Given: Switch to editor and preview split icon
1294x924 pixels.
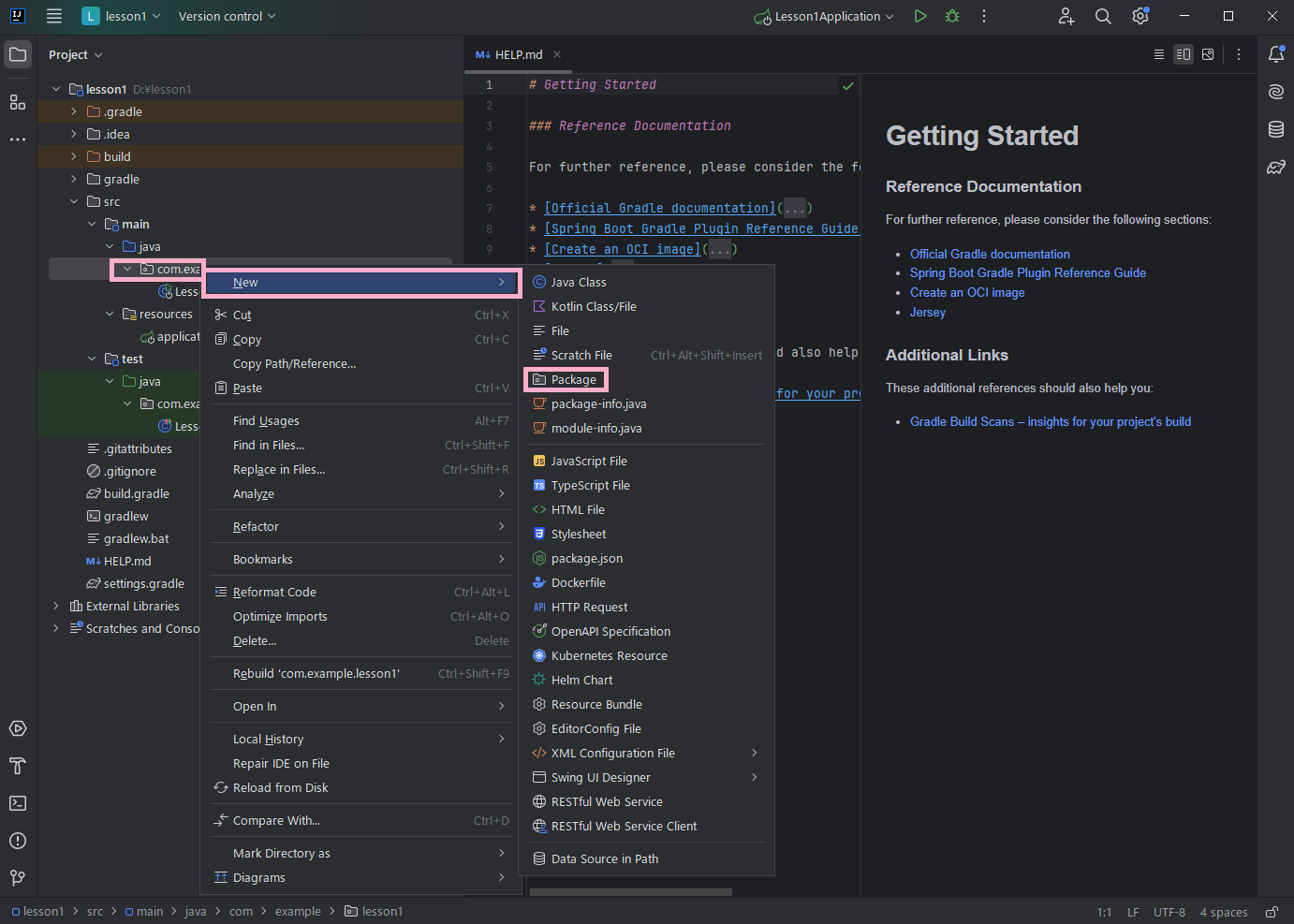Looking at the screenshot, I should tap(1184, 54).
